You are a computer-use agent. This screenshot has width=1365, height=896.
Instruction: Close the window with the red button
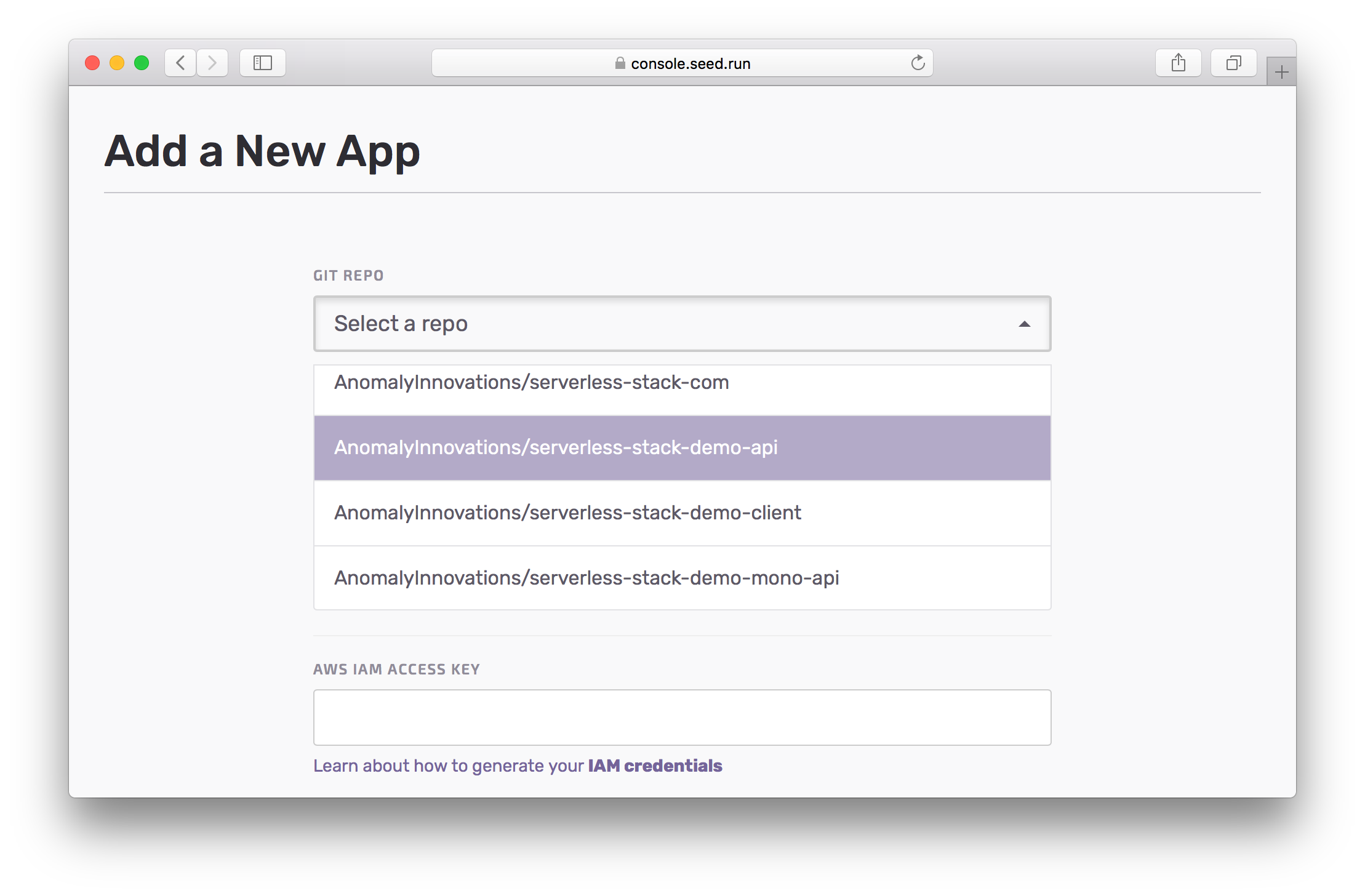click(92, 63)
